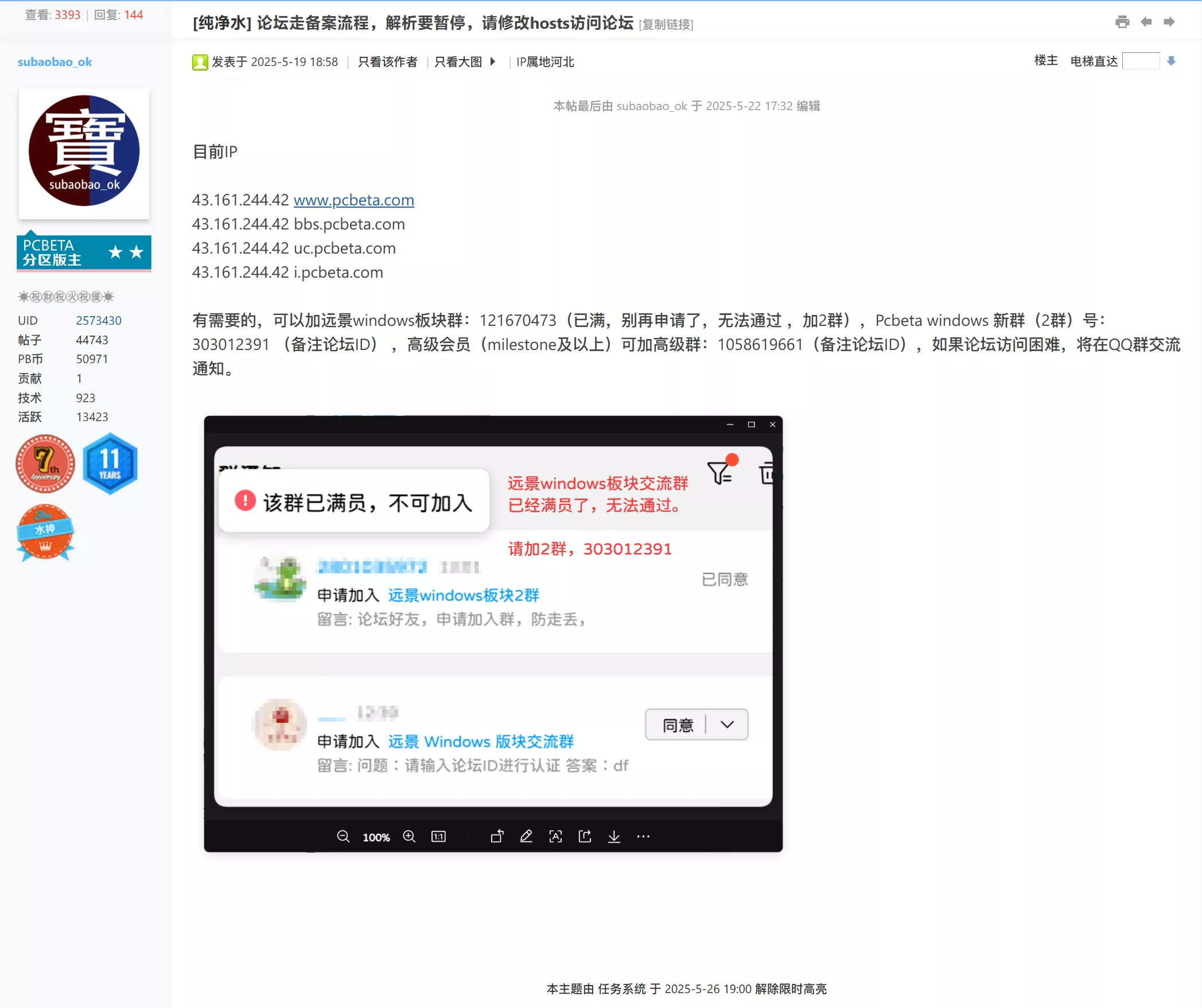Click 只看该作者 link
This screenshot has height=1008, width=1202.
tap(388, 62)
